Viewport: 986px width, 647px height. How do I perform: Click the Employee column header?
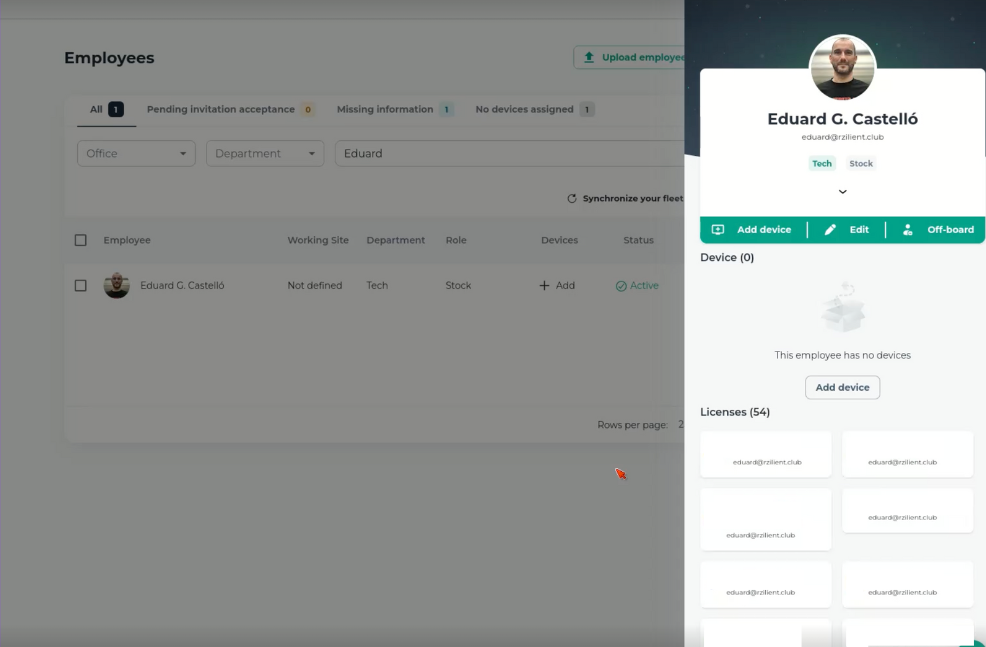[x=127, y=240]
